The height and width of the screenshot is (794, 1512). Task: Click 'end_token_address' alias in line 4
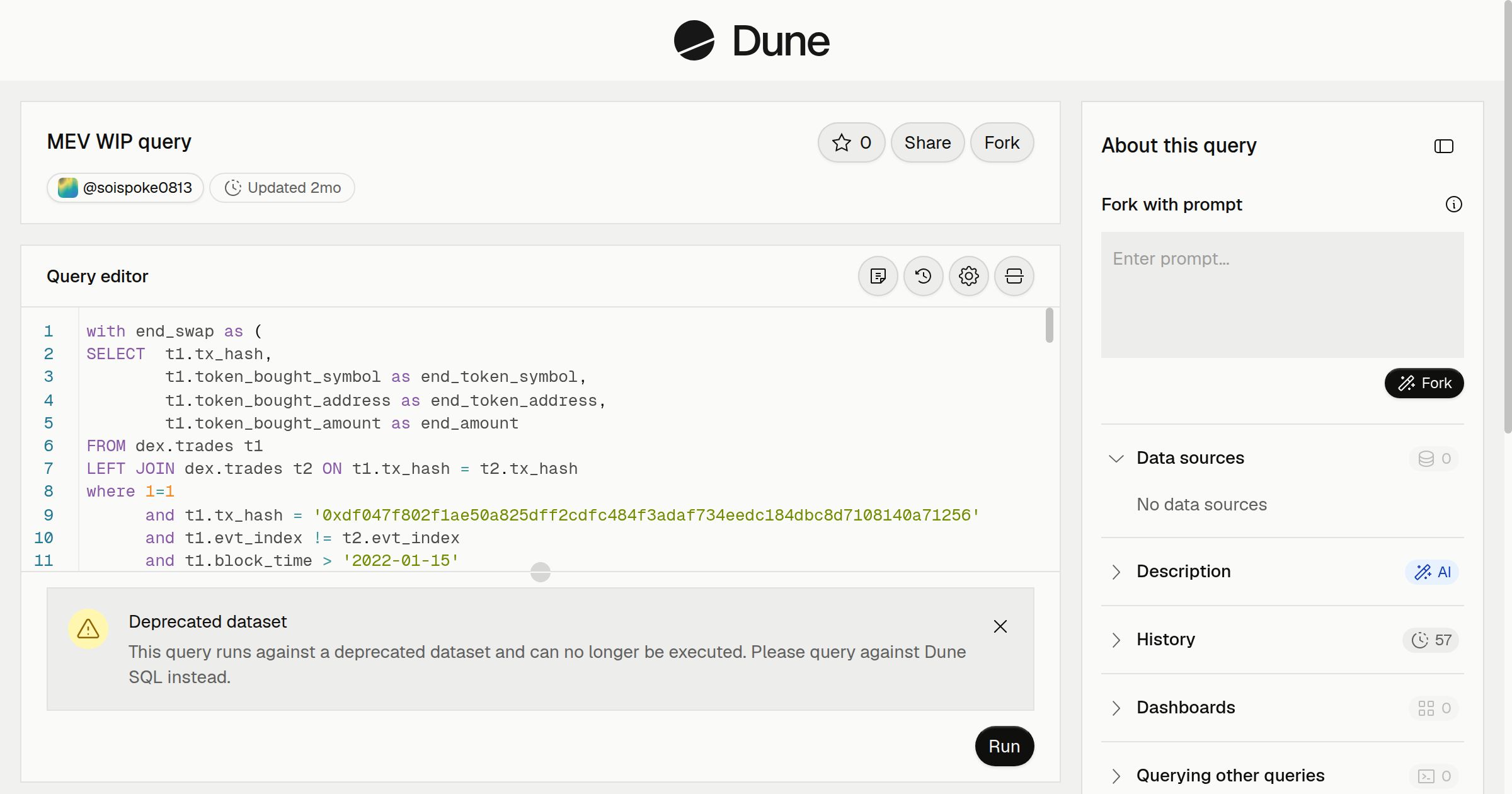point(513,401)
